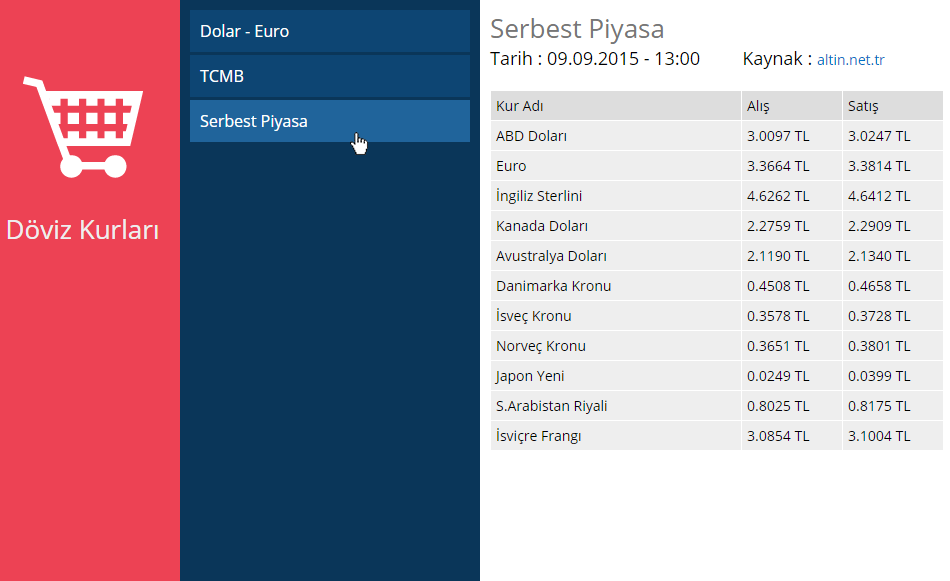Select the Kanada Doları row

[717, 226]
